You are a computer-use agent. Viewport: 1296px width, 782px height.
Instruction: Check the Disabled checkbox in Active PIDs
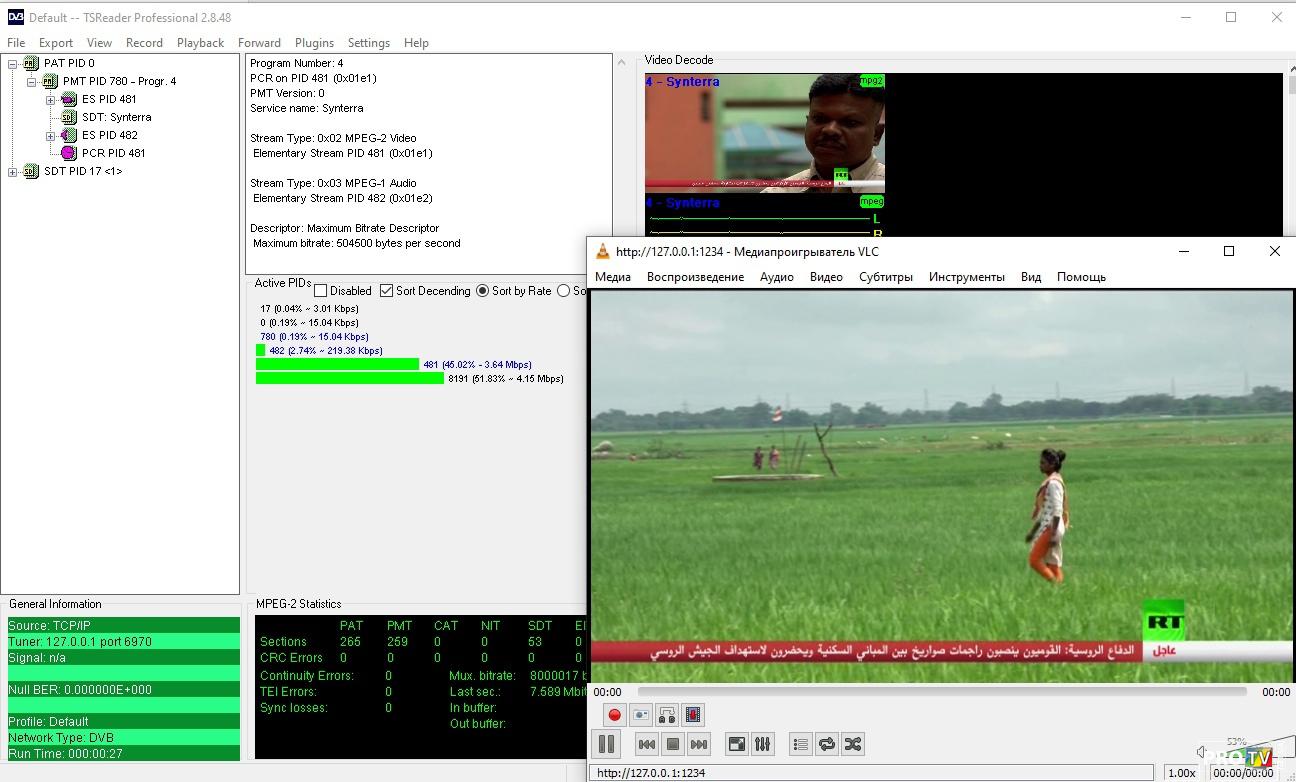(321, 291)
